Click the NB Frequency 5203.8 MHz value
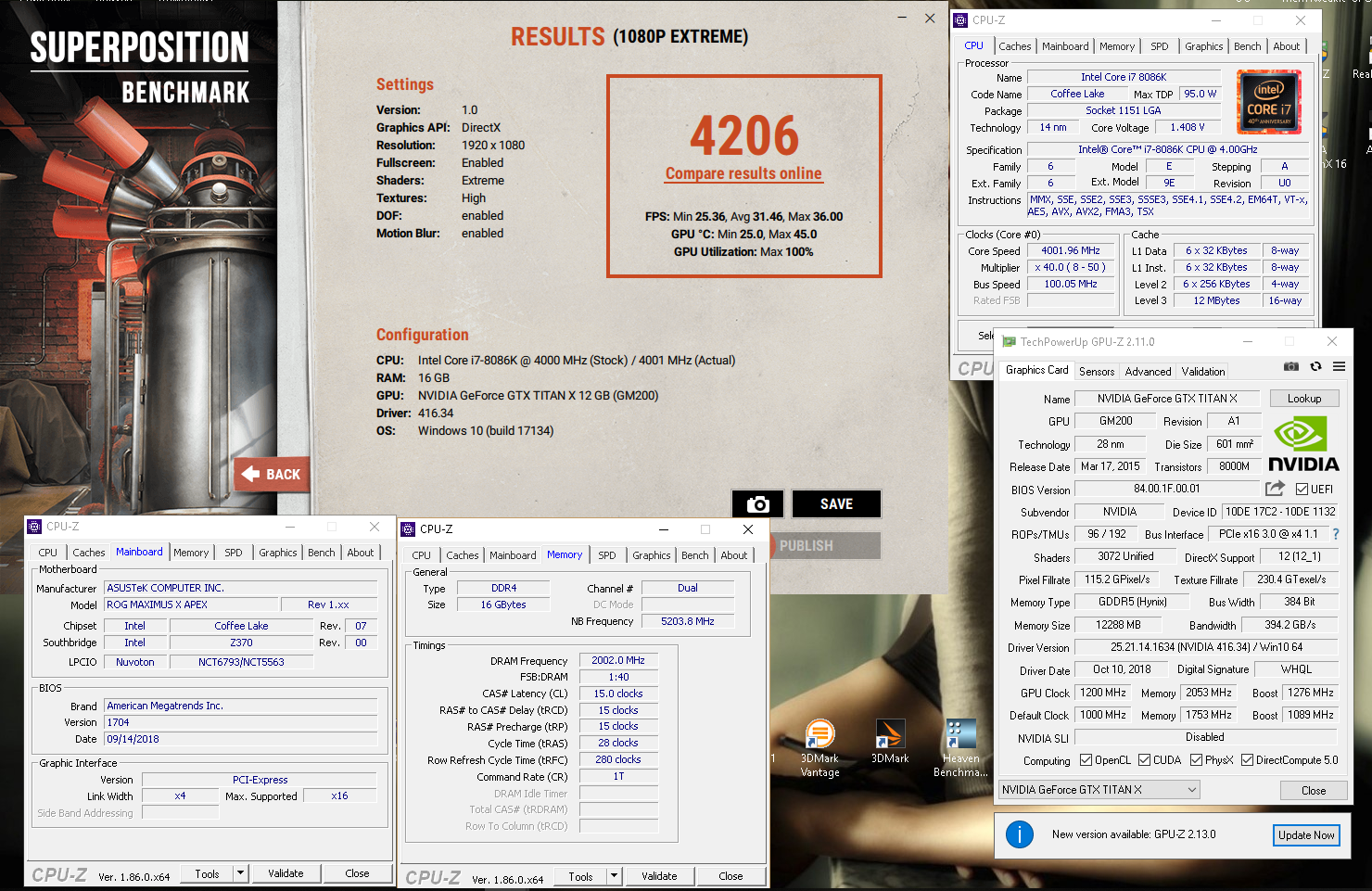Screen dimensions: 1372x891 [x=688, y=621]
